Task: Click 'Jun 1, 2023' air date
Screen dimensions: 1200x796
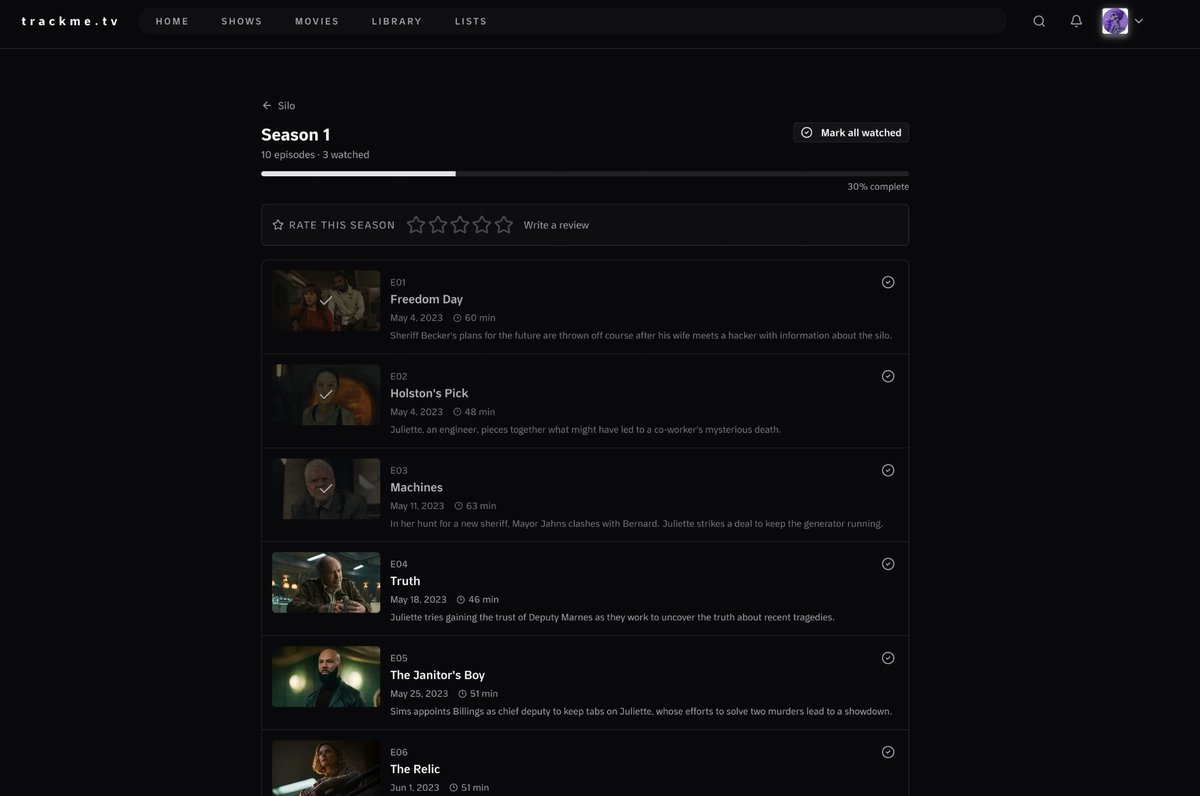Action: (x=415, y=788)
